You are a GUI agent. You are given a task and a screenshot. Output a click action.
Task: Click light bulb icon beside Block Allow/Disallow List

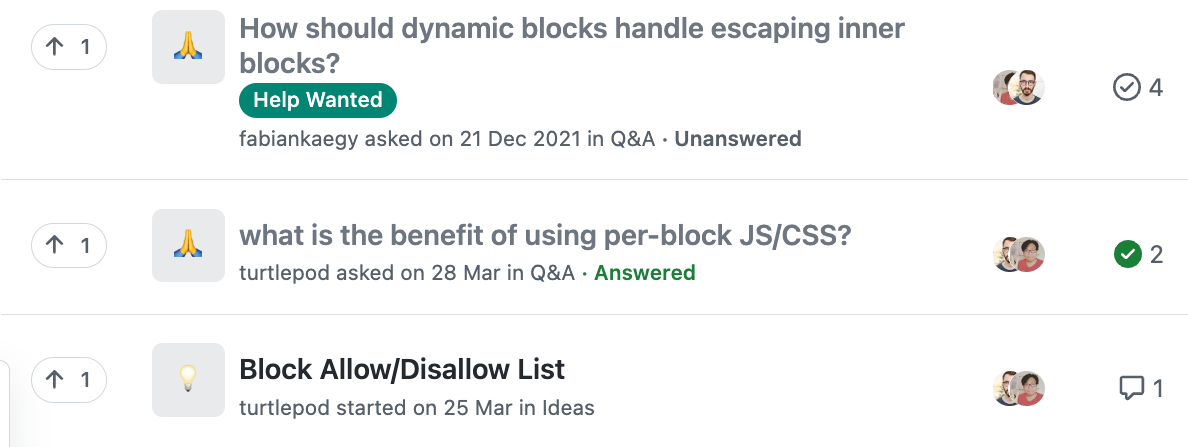(x=188, y=380)
